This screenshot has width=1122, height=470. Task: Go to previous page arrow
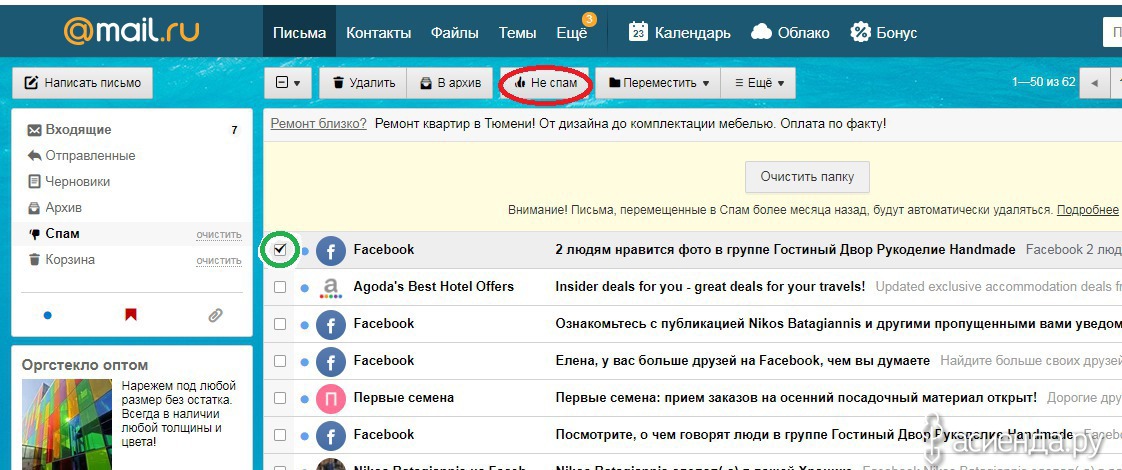tap(1093, 83)
